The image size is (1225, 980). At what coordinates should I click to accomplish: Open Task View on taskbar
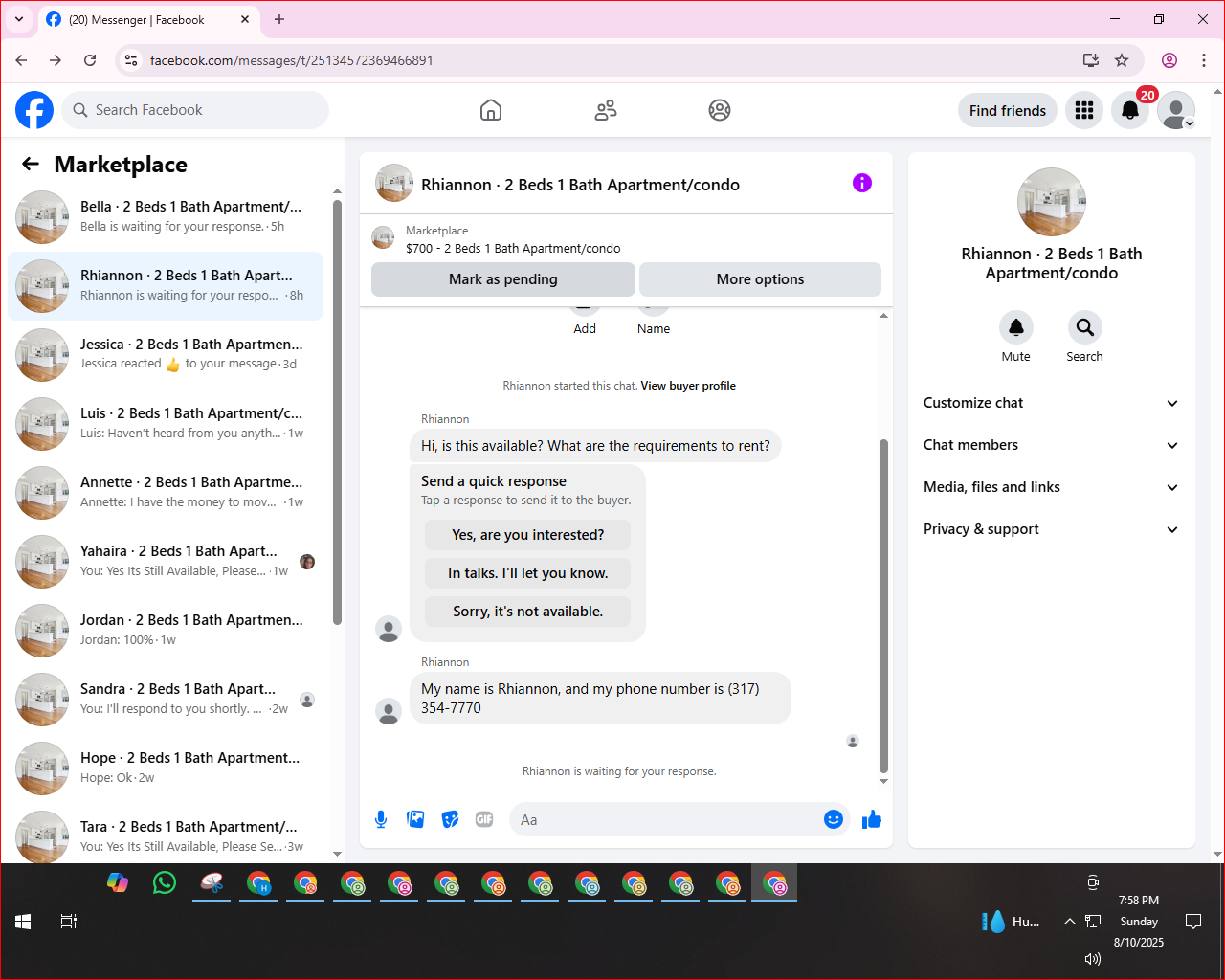click(68, 922)
